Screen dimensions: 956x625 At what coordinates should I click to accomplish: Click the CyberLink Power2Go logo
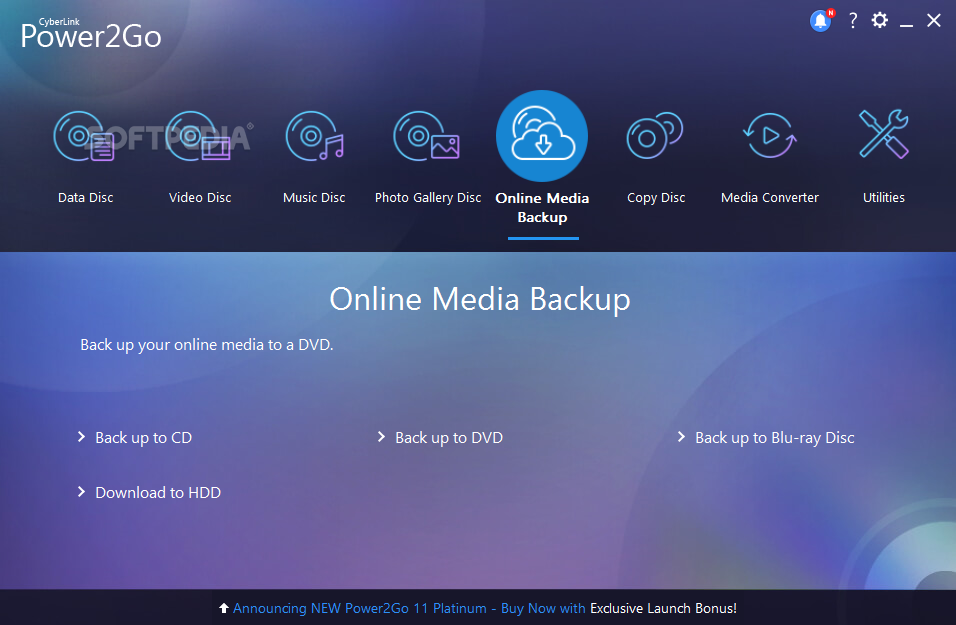[90, 34]
